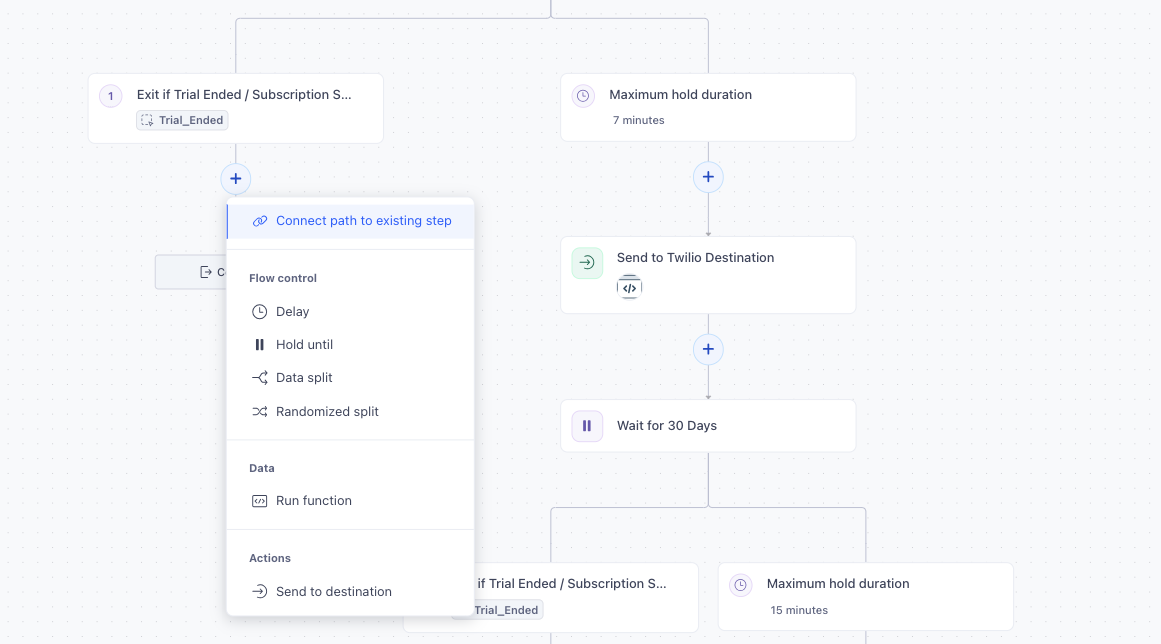Click the clock icon on Maximum hold duration 7 minutes

point(582,95)
